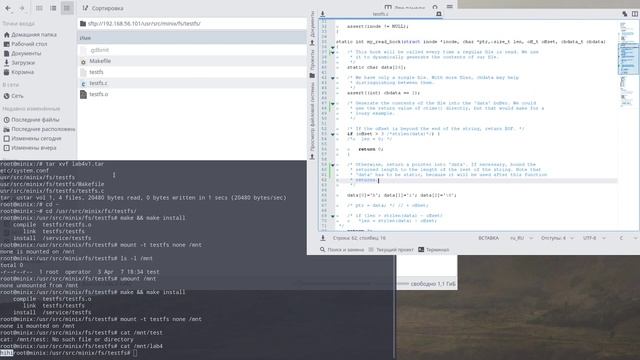
Task: Open Поиск и замена panel
Action: tap(342, 250)
